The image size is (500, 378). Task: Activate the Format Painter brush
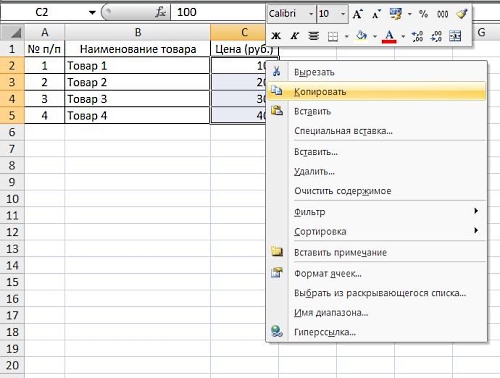[462, 14]
